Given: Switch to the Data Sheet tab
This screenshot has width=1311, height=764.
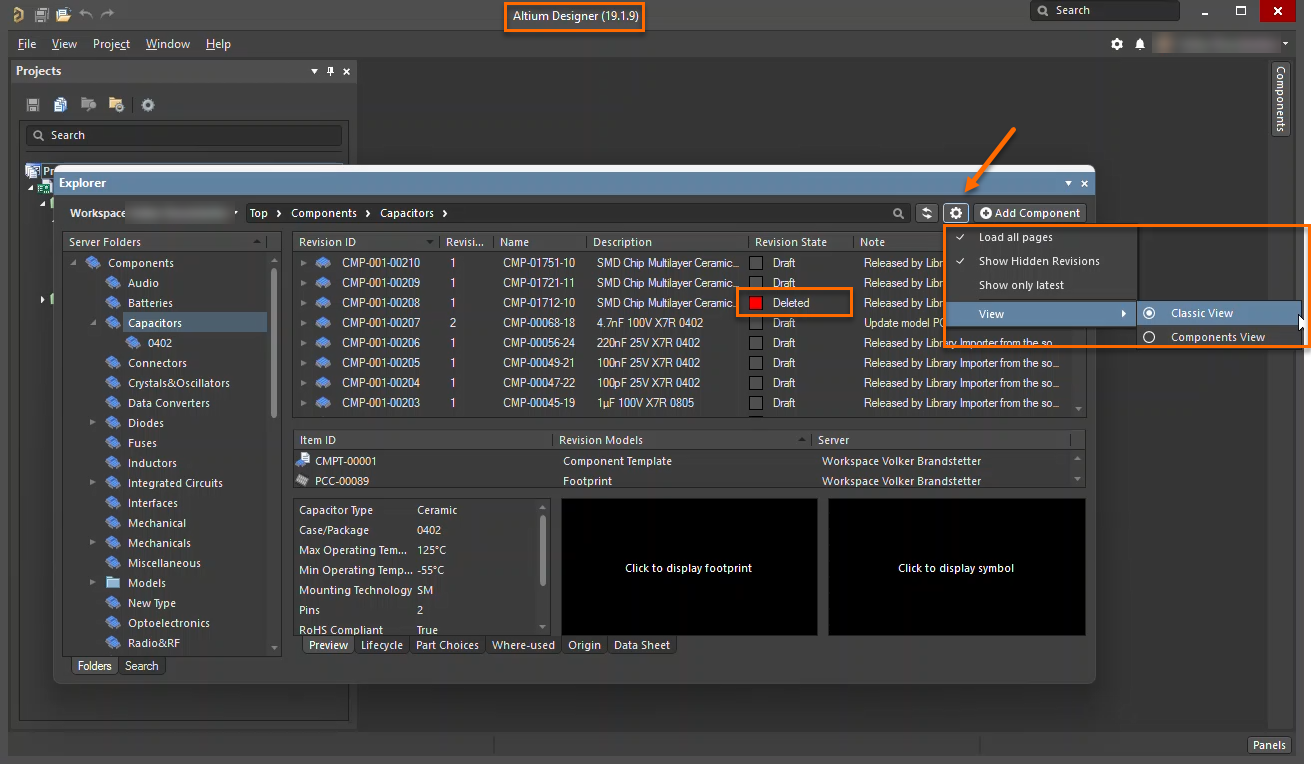Looking at the screenshot, I should click(x=642, y=645).
